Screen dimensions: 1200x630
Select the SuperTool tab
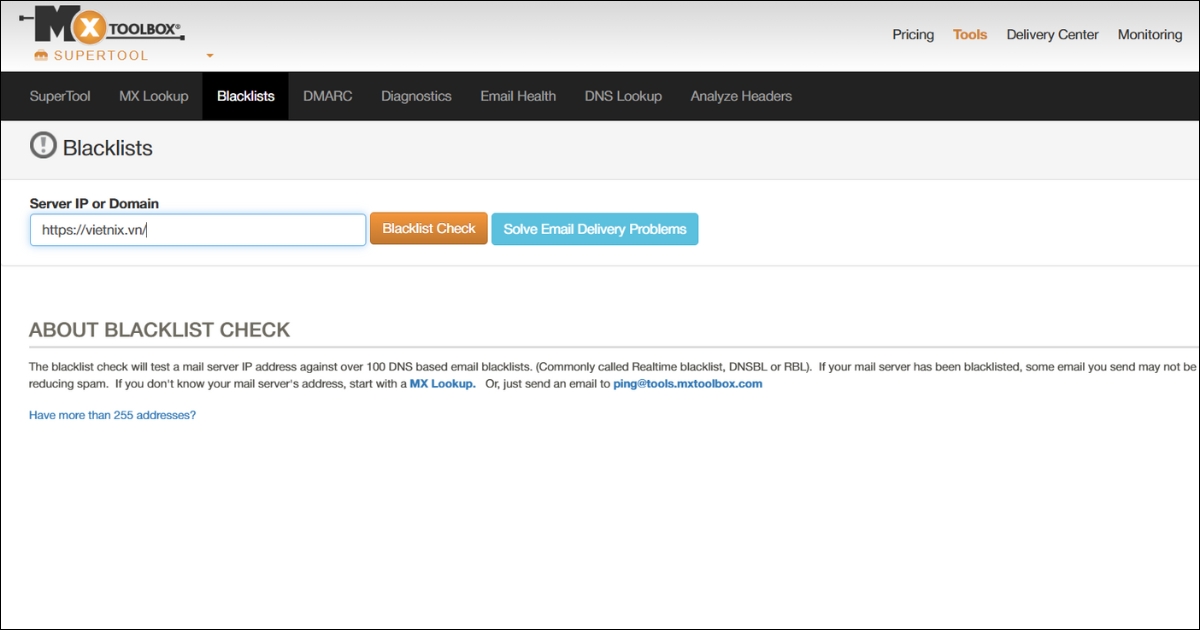(59, 95)
